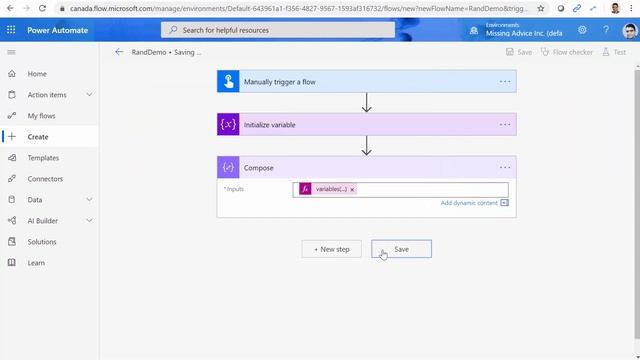Open the user account avatar

pyautogui.click(x=630, y=31)
